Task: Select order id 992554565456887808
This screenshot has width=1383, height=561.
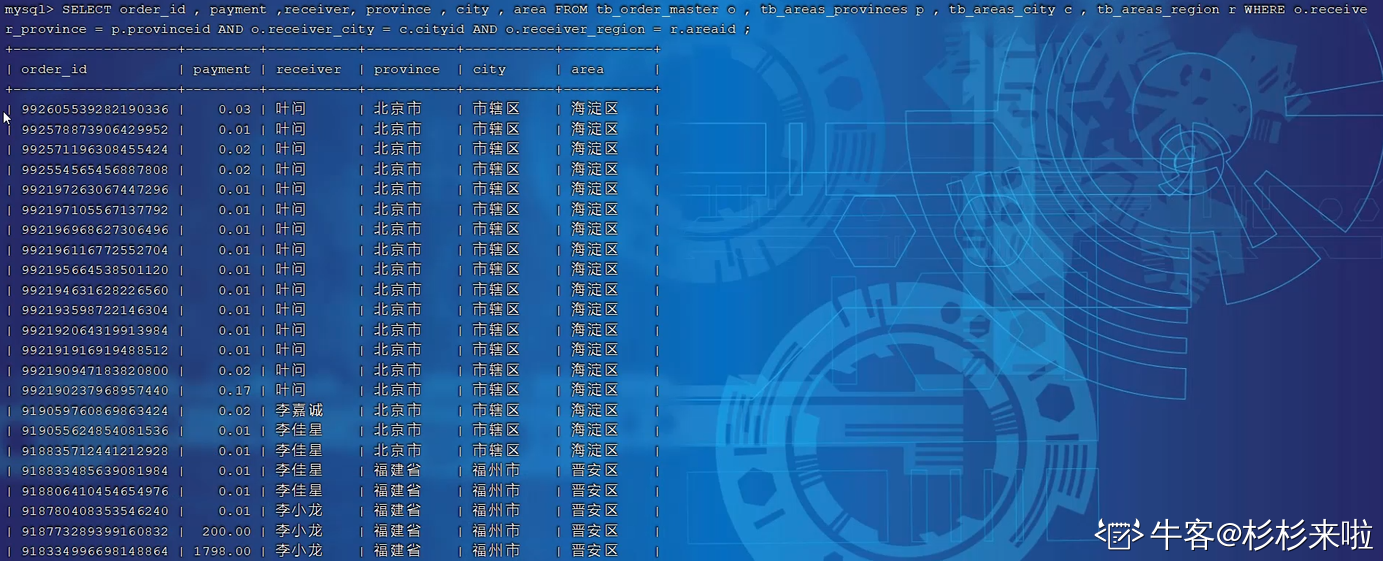Action: click(95, 170)
